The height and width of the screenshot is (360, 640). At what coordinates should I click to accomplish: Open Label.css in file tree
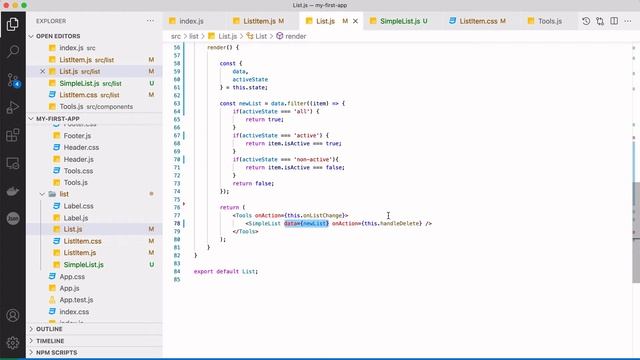click(x=78, y=206)
